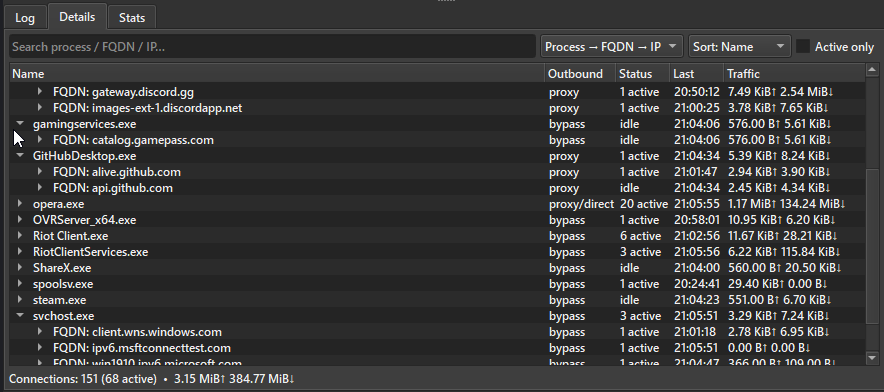Open the Process → FQDN → IP grouping dropdown
This screenshot has height=392, width=884.
612,47
